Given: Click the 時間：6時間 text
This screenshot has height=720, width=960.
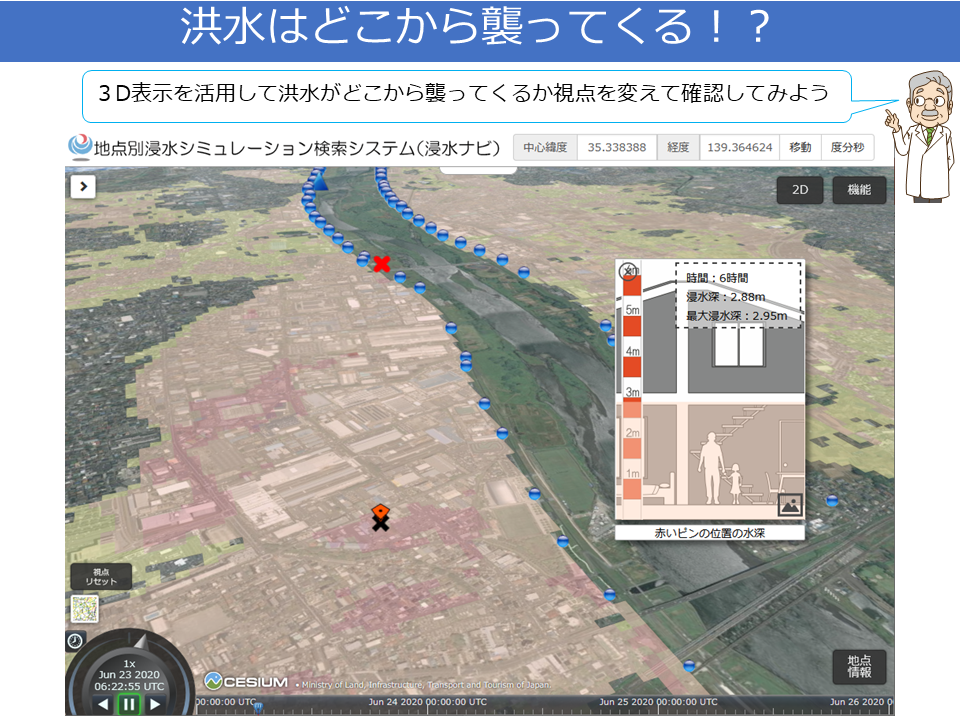Looking at the screenshot, I should [717, 278].
